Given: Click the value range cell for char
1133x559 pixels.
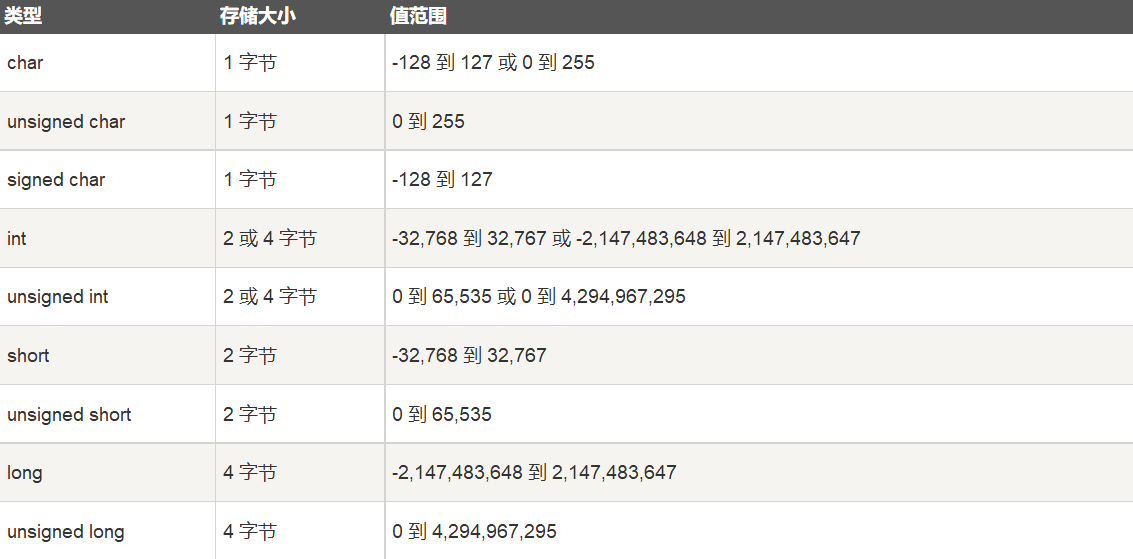Looking at the screenshot, I should coord(493,63).
